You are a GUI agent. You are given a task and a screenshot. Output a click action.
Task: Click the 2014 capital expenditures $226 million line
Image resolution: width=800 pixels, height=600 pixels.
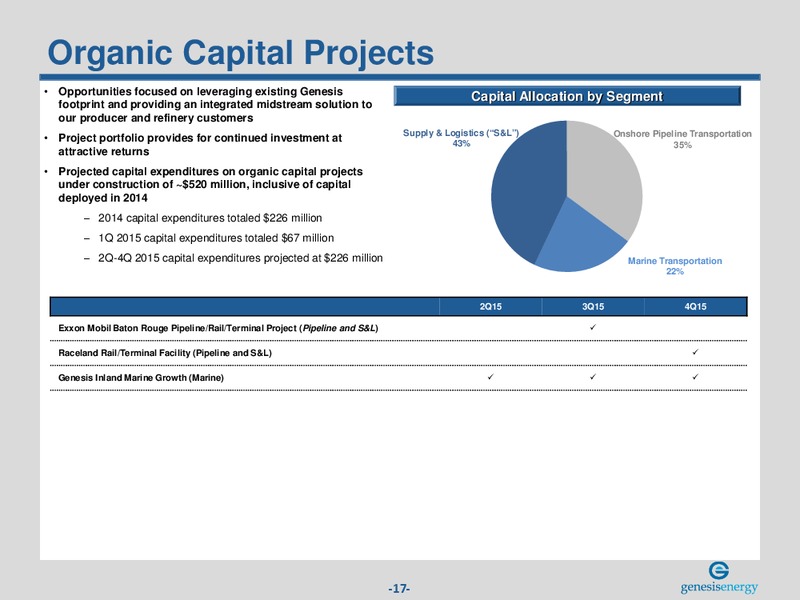(210, 218)
